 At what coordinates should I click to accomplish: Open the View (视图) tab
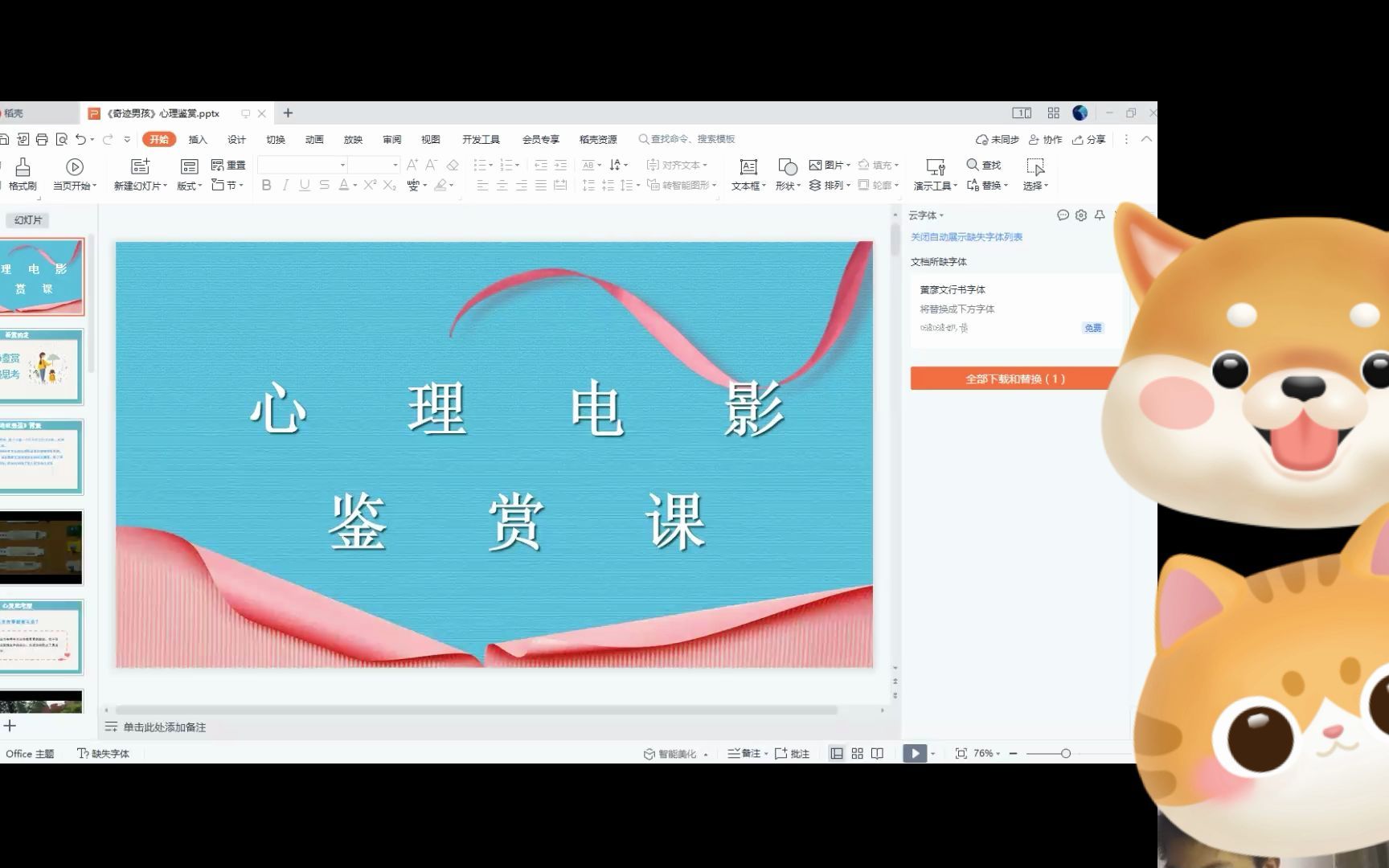coord(431,139)
